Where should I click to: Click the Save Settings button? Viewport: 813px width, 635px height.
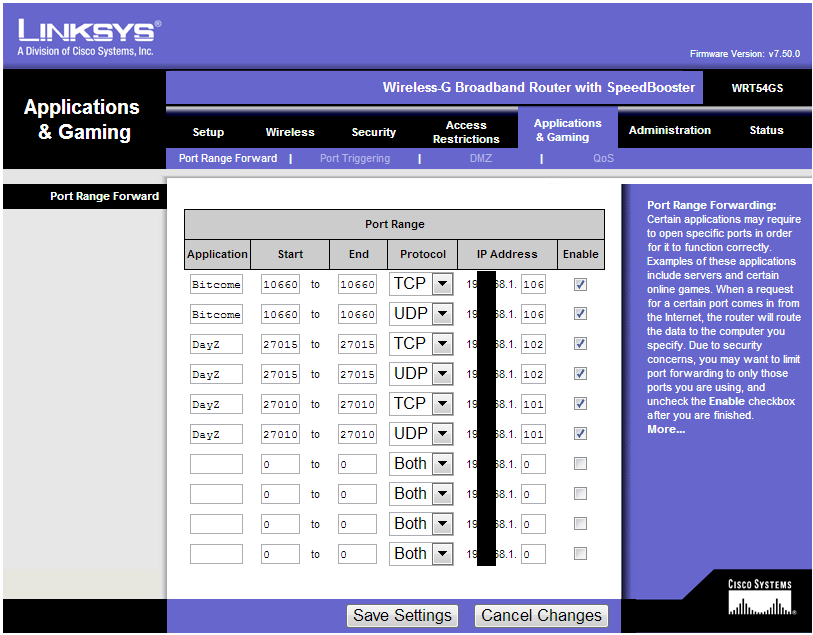click(402, 615)
